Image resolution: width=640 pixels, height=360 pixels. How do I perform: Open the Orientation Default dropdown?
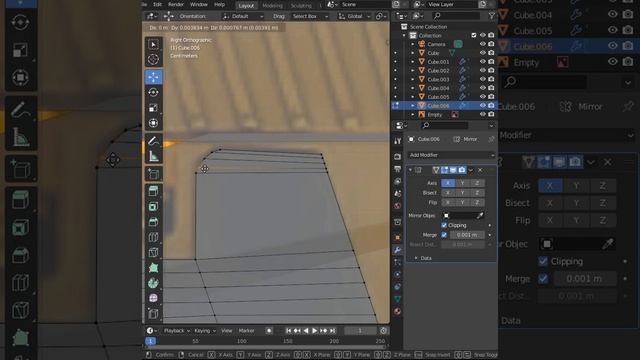point(243,16)
